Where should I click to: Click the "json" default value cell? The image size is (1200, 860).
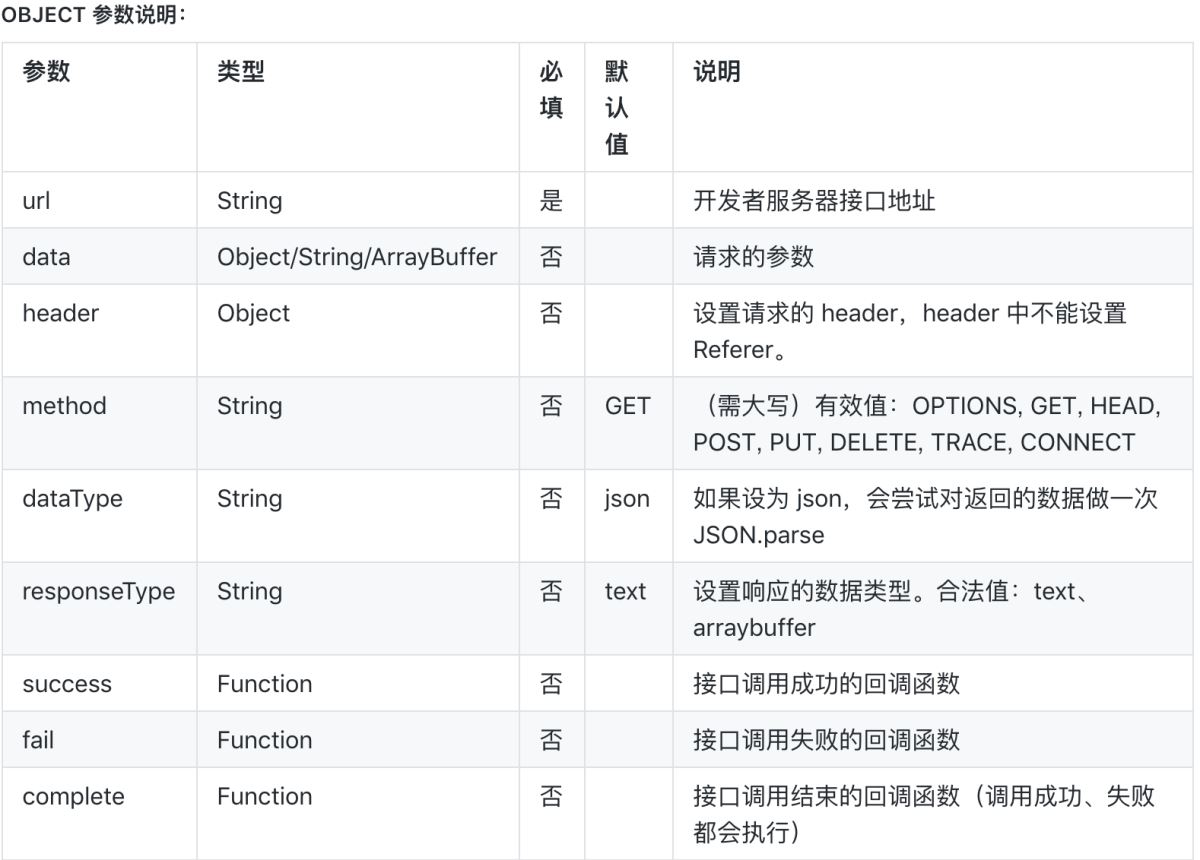coord(626,499)
